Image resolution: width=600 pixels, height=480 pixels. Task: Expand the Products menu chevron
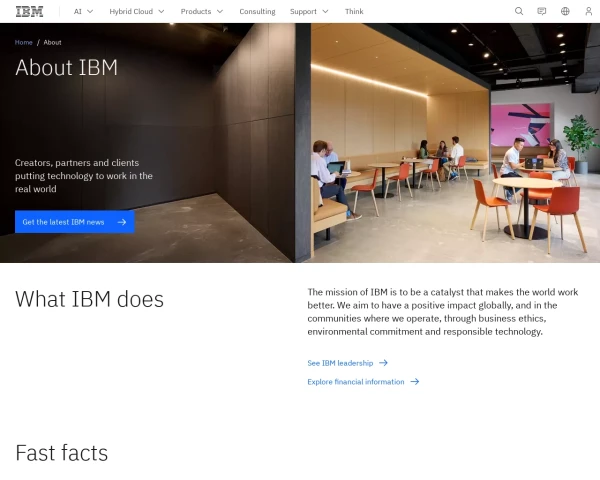pyautogui.click(x=220, y=11)
